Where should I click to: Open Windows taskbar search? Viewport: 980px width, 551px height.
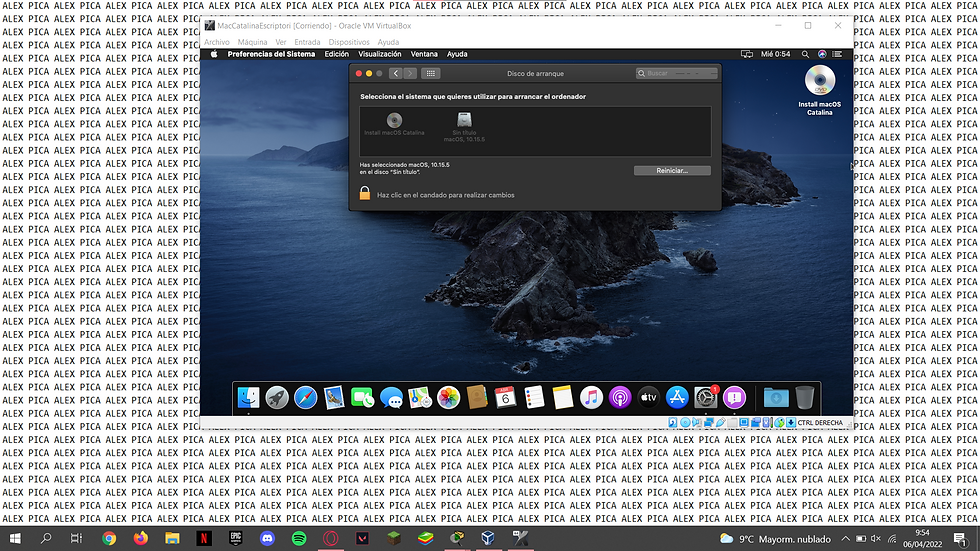coord(46,538)
